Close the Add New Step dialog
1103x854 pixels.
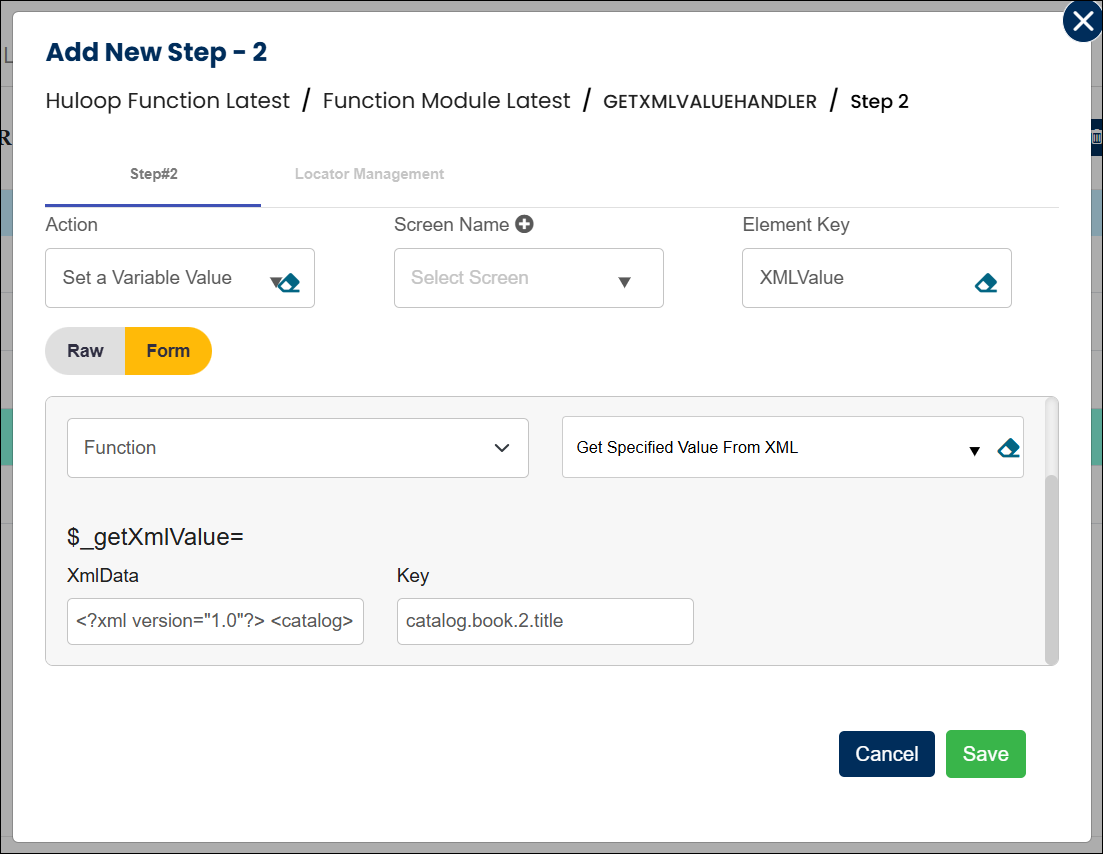(x=1082, y=21)
